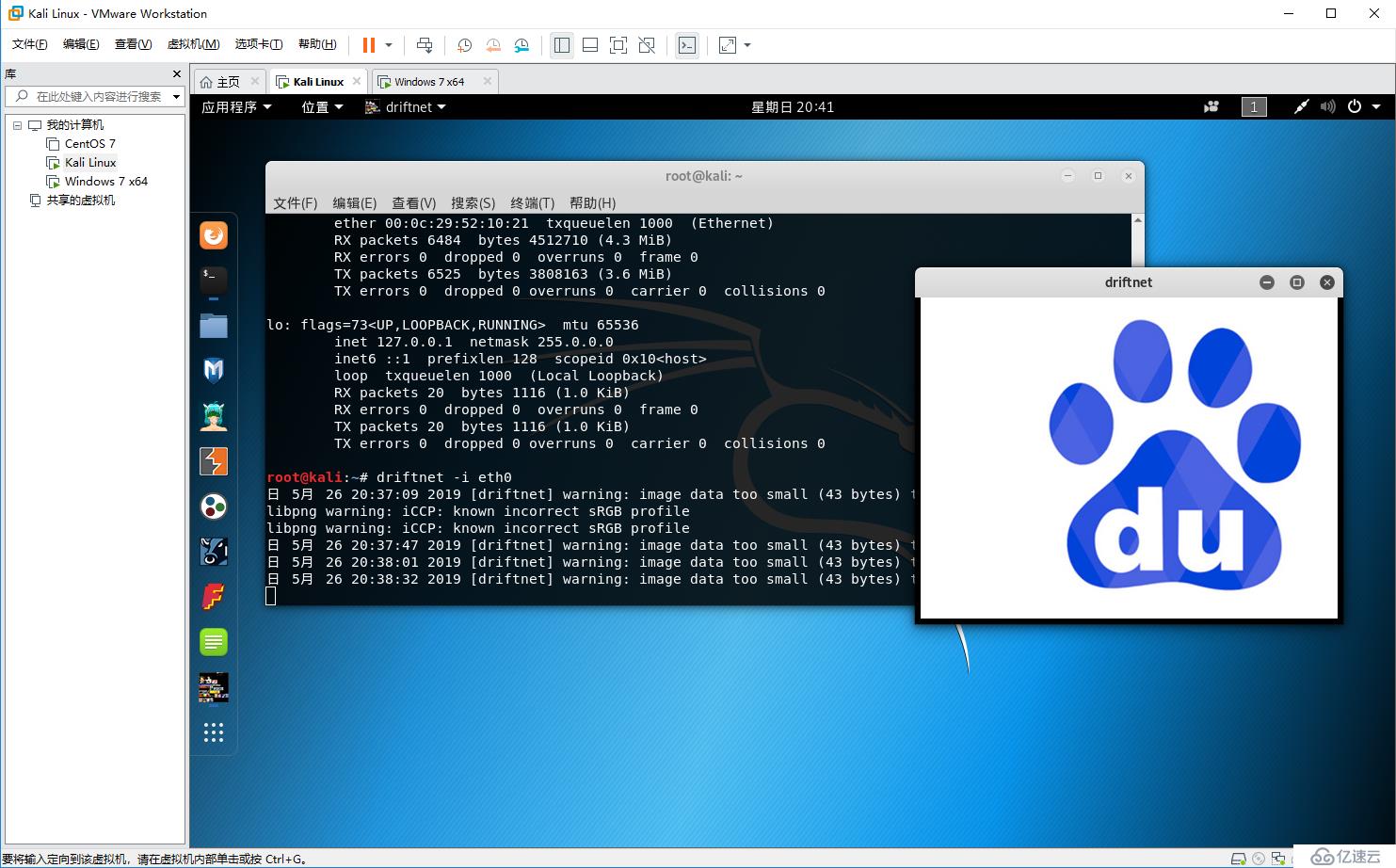
Task: Click the network connection icon in Kali top bar
Action: tap(1301, 107)
